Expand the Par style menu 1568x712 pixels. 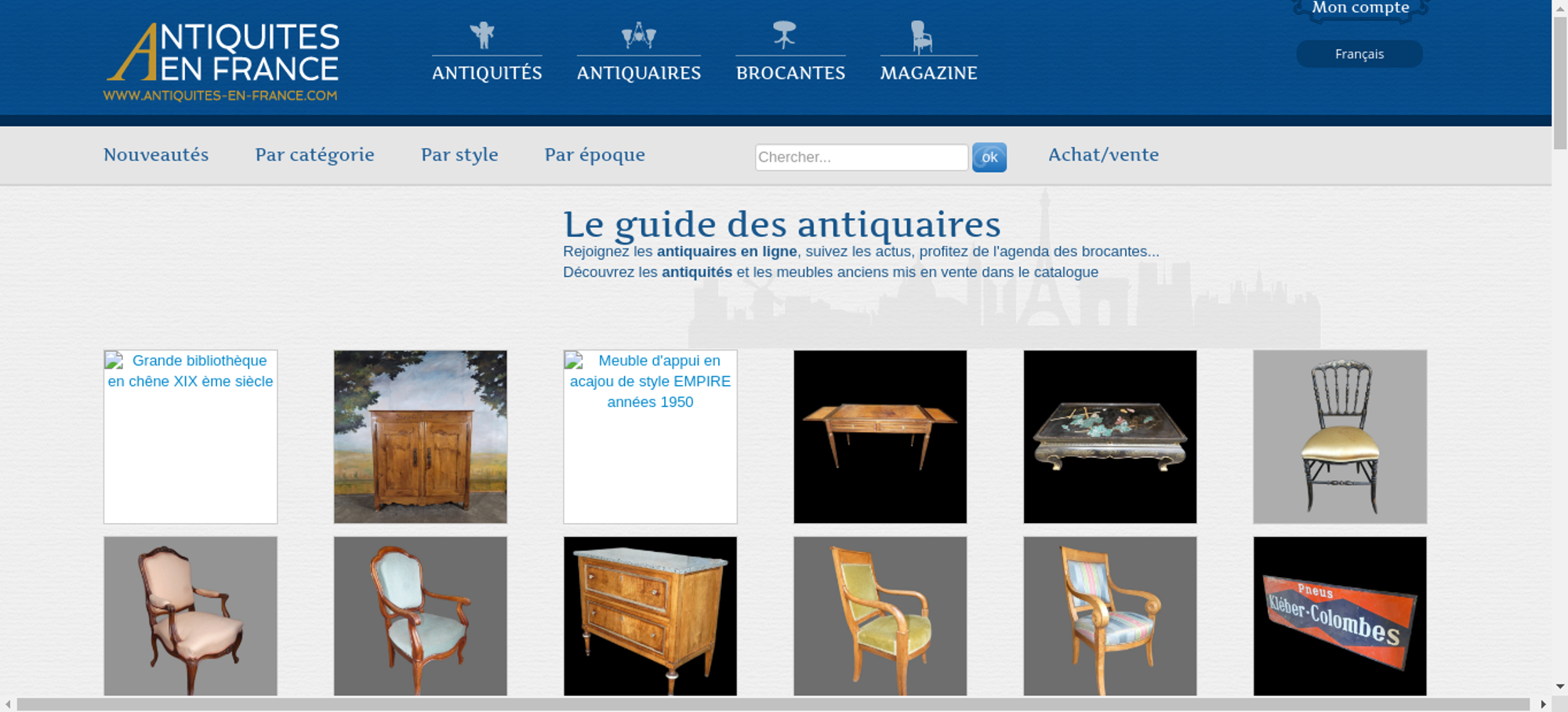(459, 154)
